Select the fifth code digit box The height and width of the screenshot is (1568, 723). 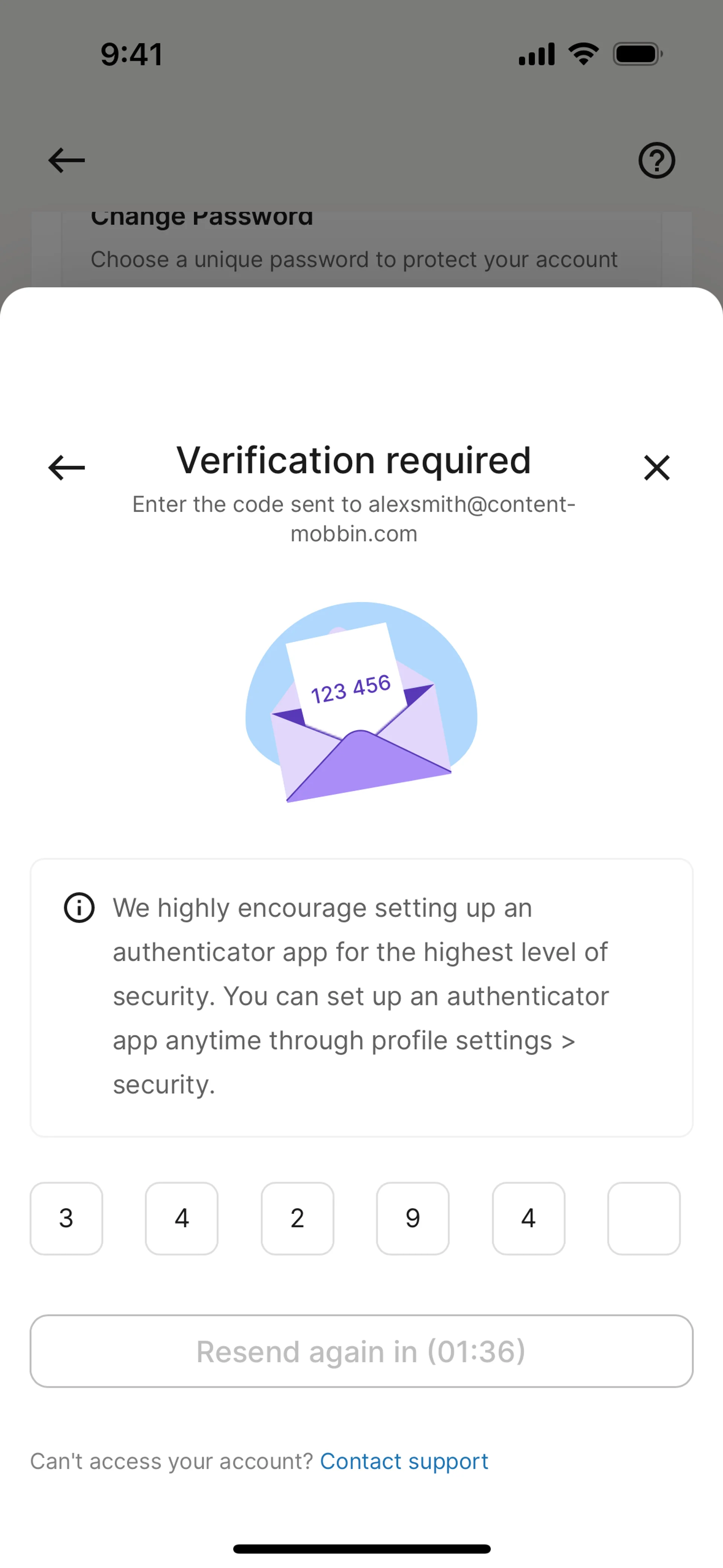(528, 1219)
